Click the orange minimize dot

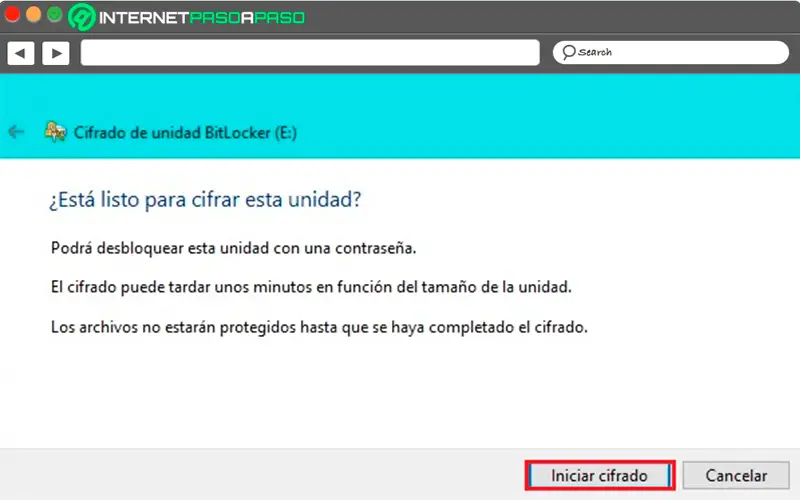pos(33,14)
